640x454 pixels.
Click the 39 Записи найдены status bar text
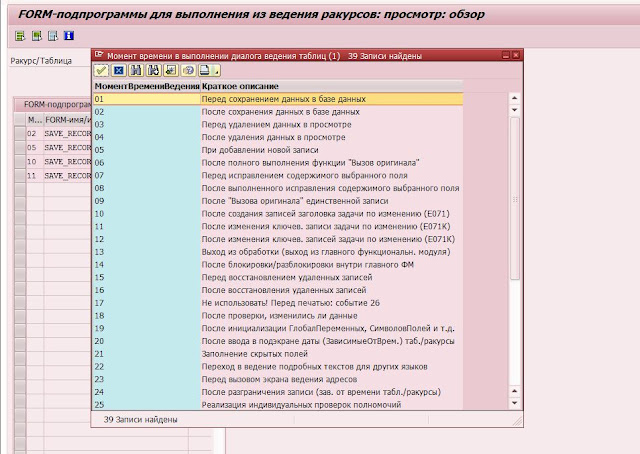tap(140, 419)
